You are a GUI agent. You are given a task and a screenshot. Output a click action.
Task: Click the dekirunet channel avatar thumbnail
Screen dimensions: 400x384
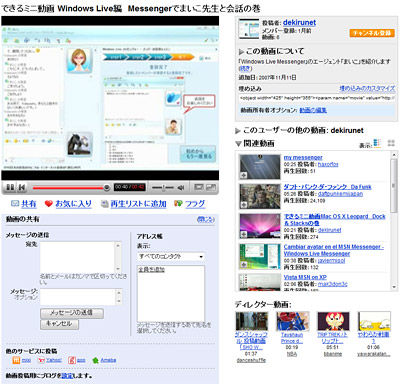pos(249,29)
